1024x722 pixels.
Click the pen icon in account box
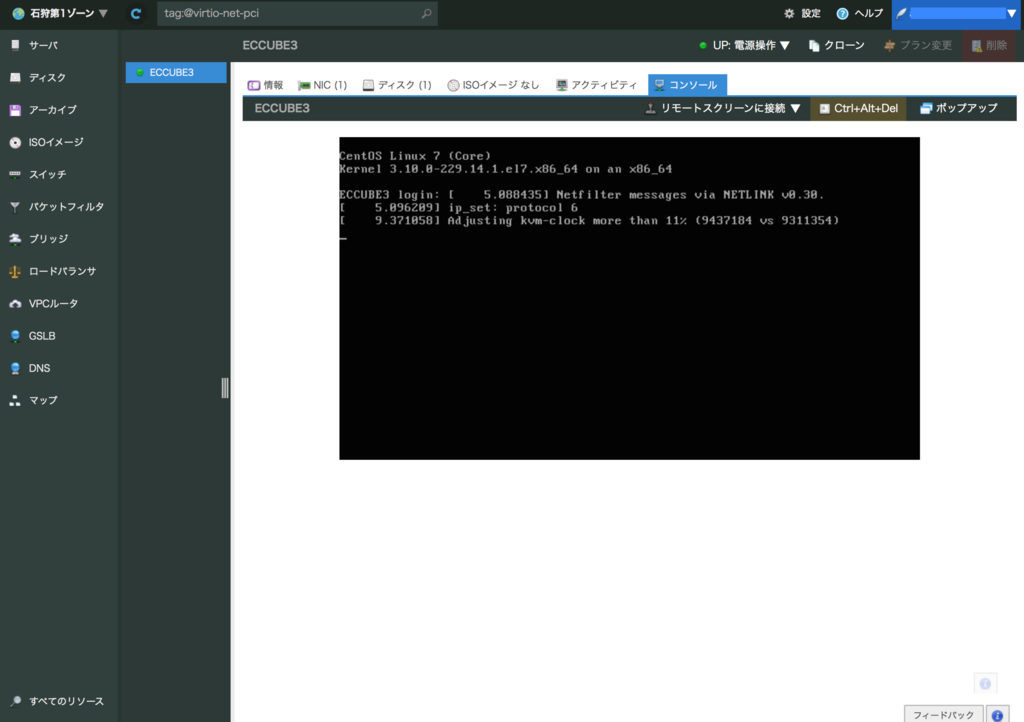pos(902,13)
